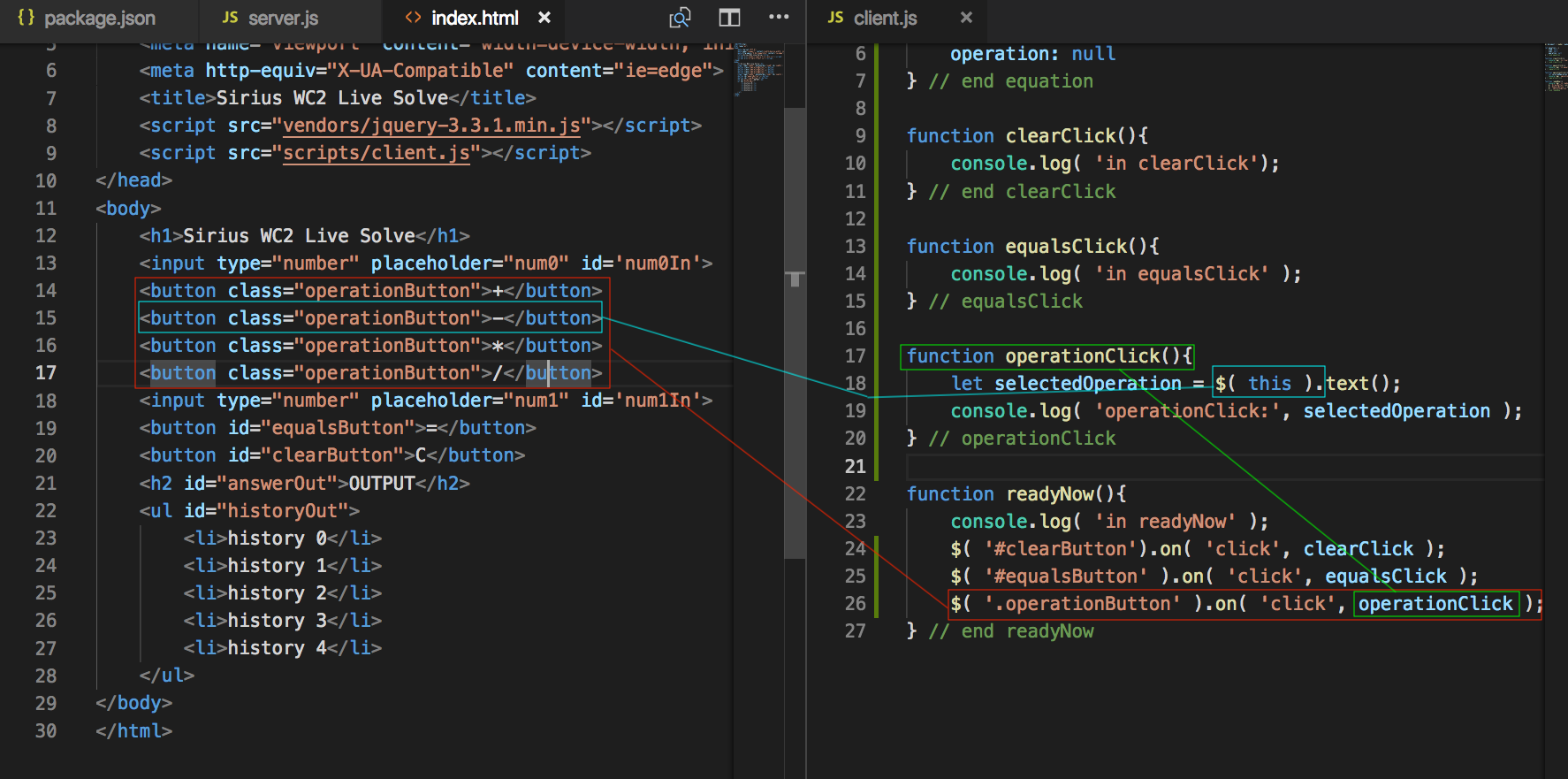
Task: Close the index.html tab
Action: point(544,18)
